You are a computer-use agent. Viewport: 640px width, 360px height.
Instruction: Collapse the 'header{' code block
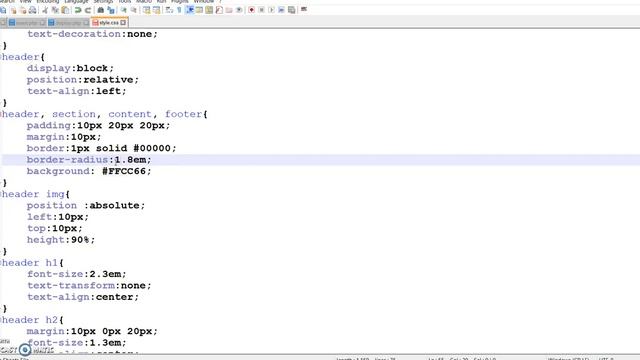(1, 57)
